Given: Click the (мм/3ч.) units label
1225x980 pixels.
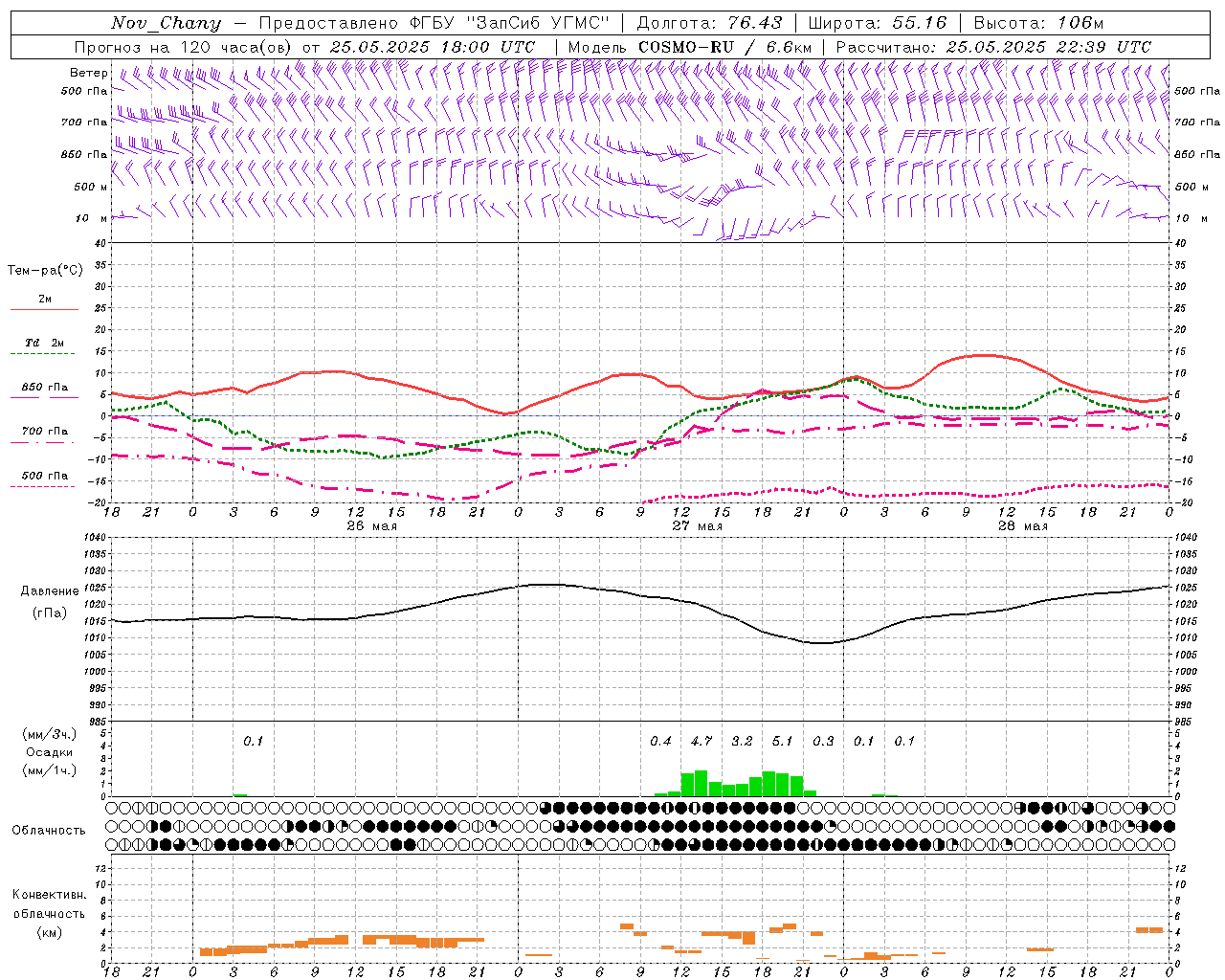Looking at the screenshot, I should coord(49,734).
